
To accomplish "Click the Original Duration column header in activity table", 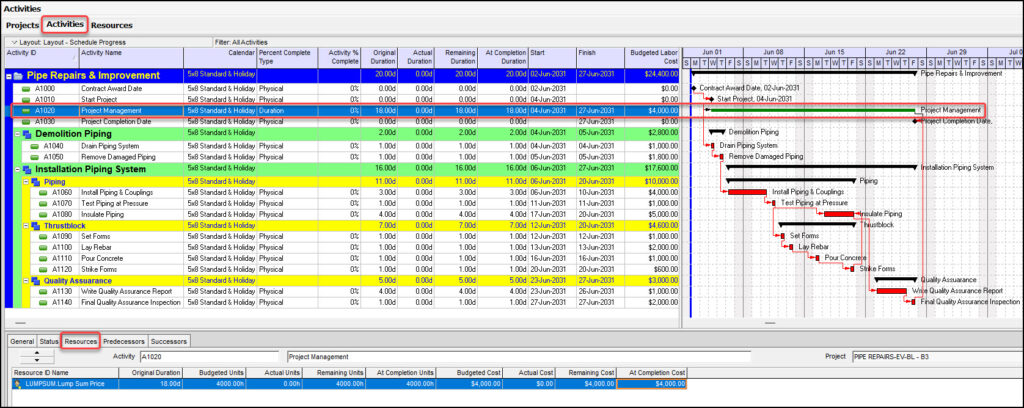I will click(380, 57).
